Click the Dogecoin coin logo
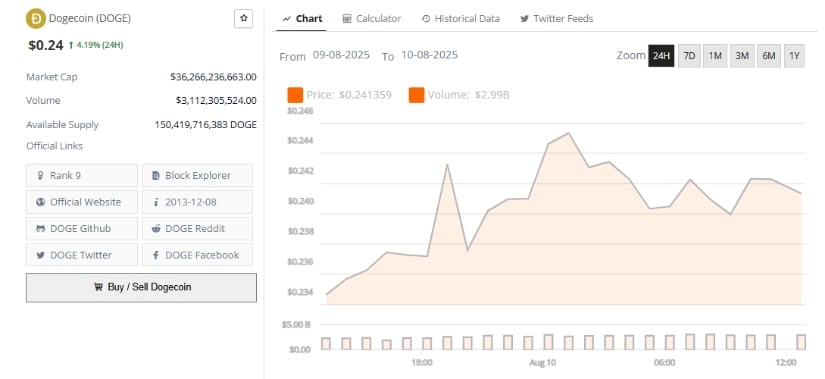This screenshot has height=379, width=825. [x=36, y=18]
